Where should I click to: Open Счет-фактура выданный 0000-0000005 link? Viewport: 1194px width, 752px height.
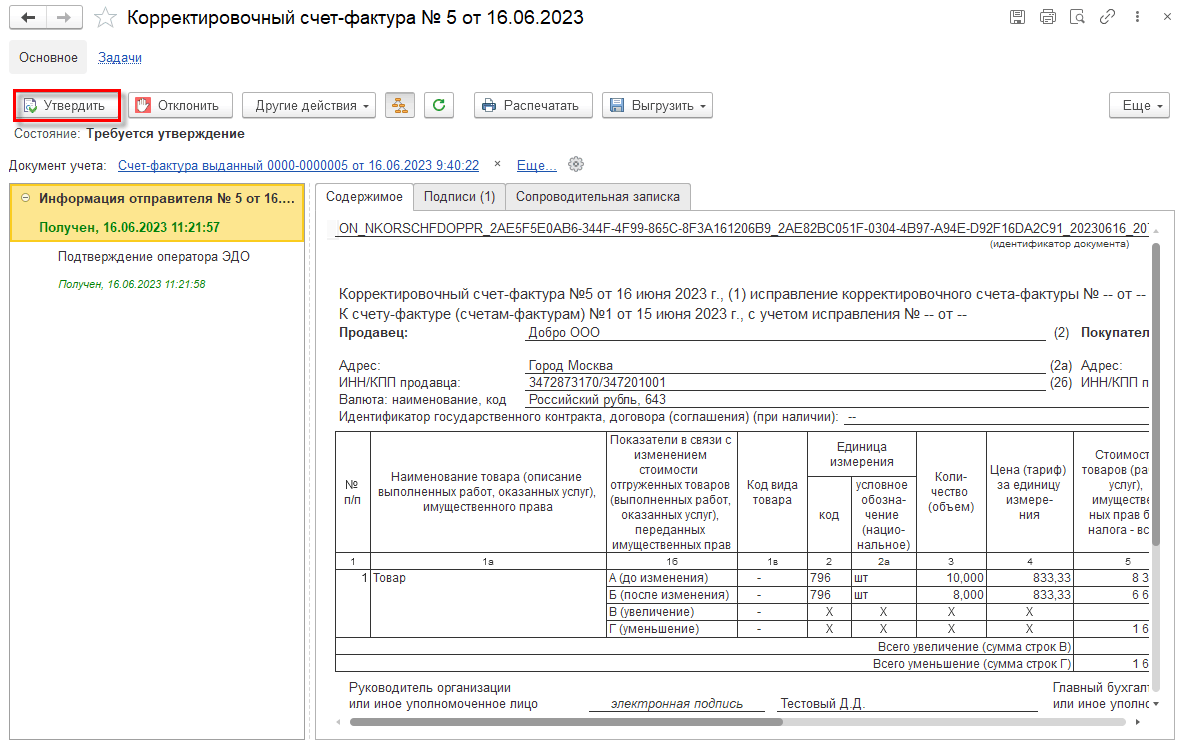(298, 165)
